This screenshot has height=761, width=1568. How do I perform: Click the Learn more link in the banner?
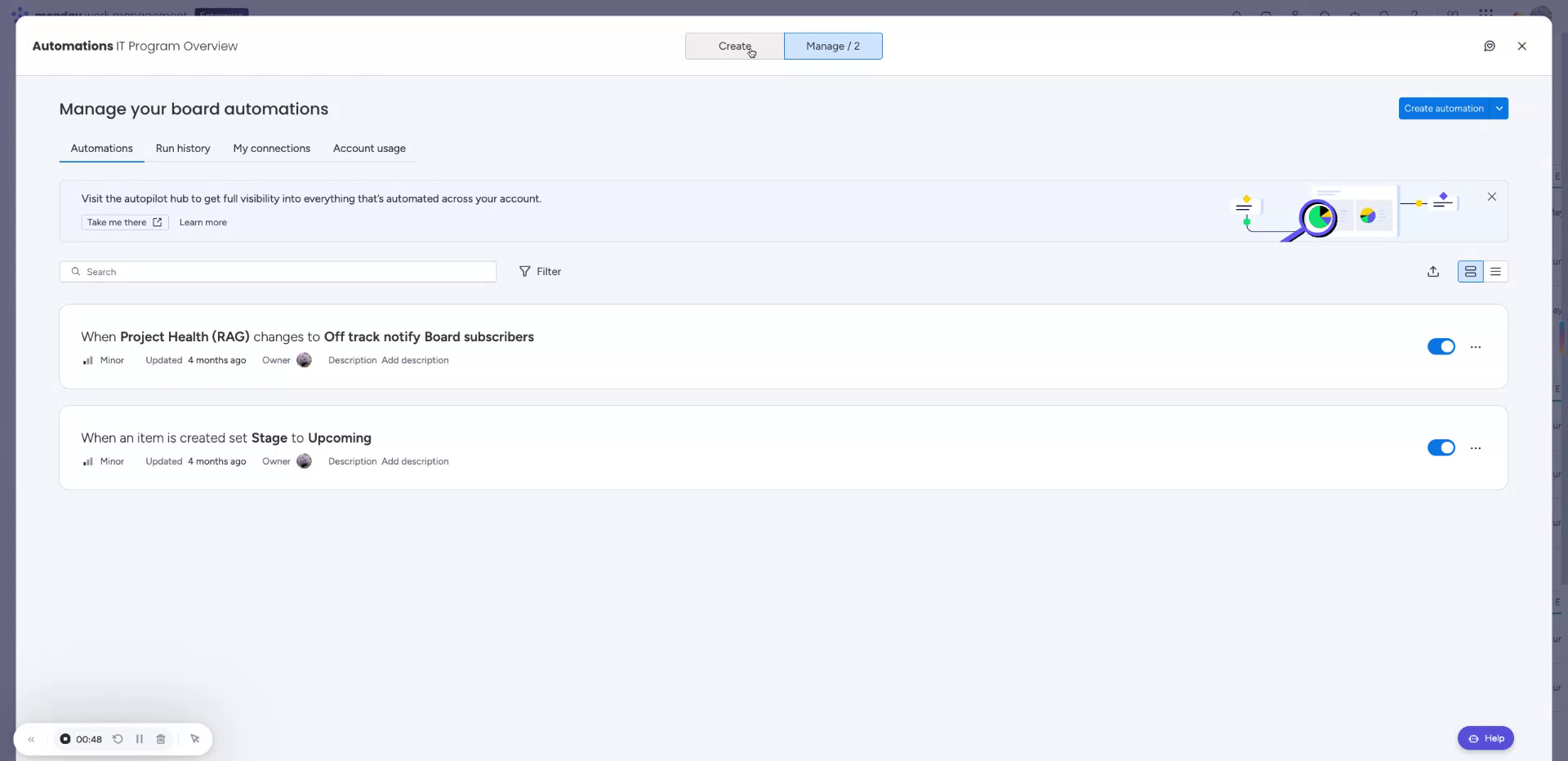pyautogui.click(x=203, y=221)
